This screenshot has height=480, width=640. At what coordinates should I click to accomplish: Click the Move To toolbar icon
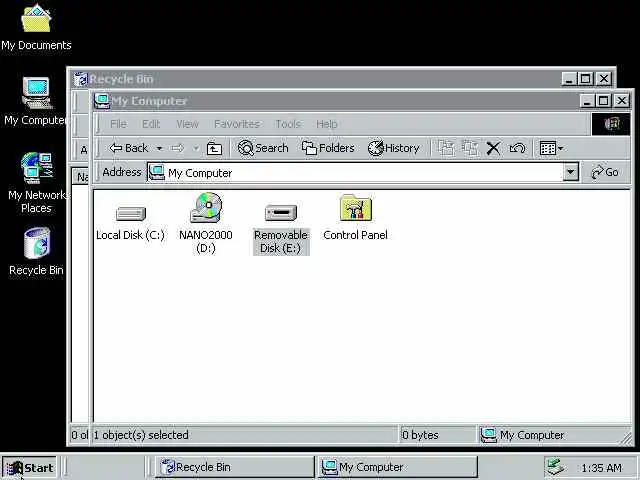pyautogui.click(x=446, y=148)
